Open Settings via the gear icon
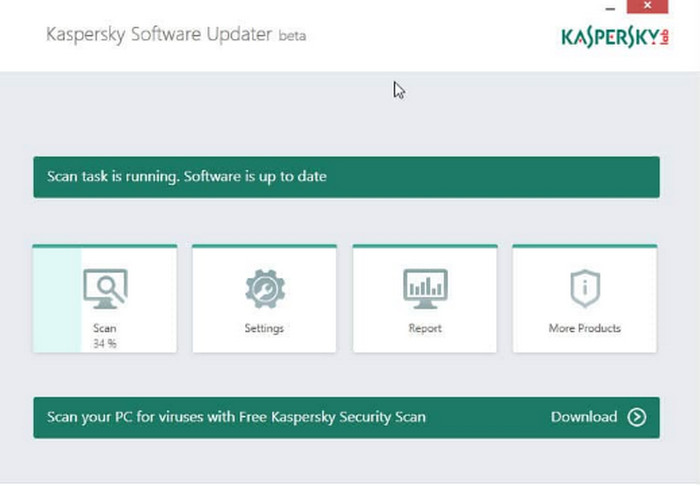 pyautogui.click(x=264, y=289)
